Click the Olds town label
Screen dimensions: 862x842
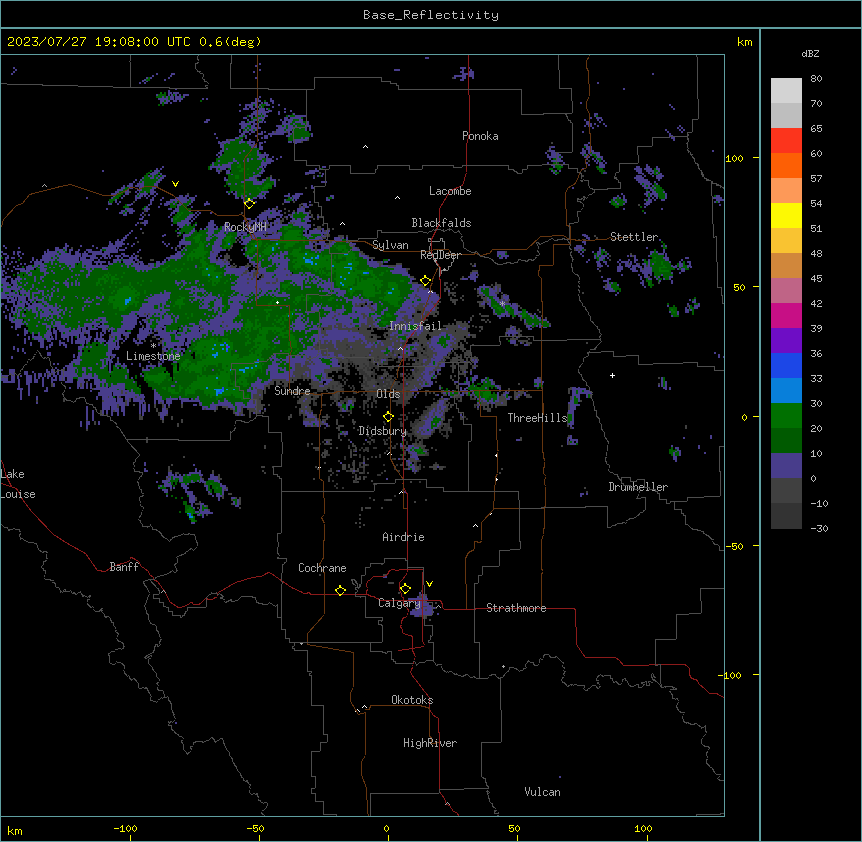click(x=388, y=394)
